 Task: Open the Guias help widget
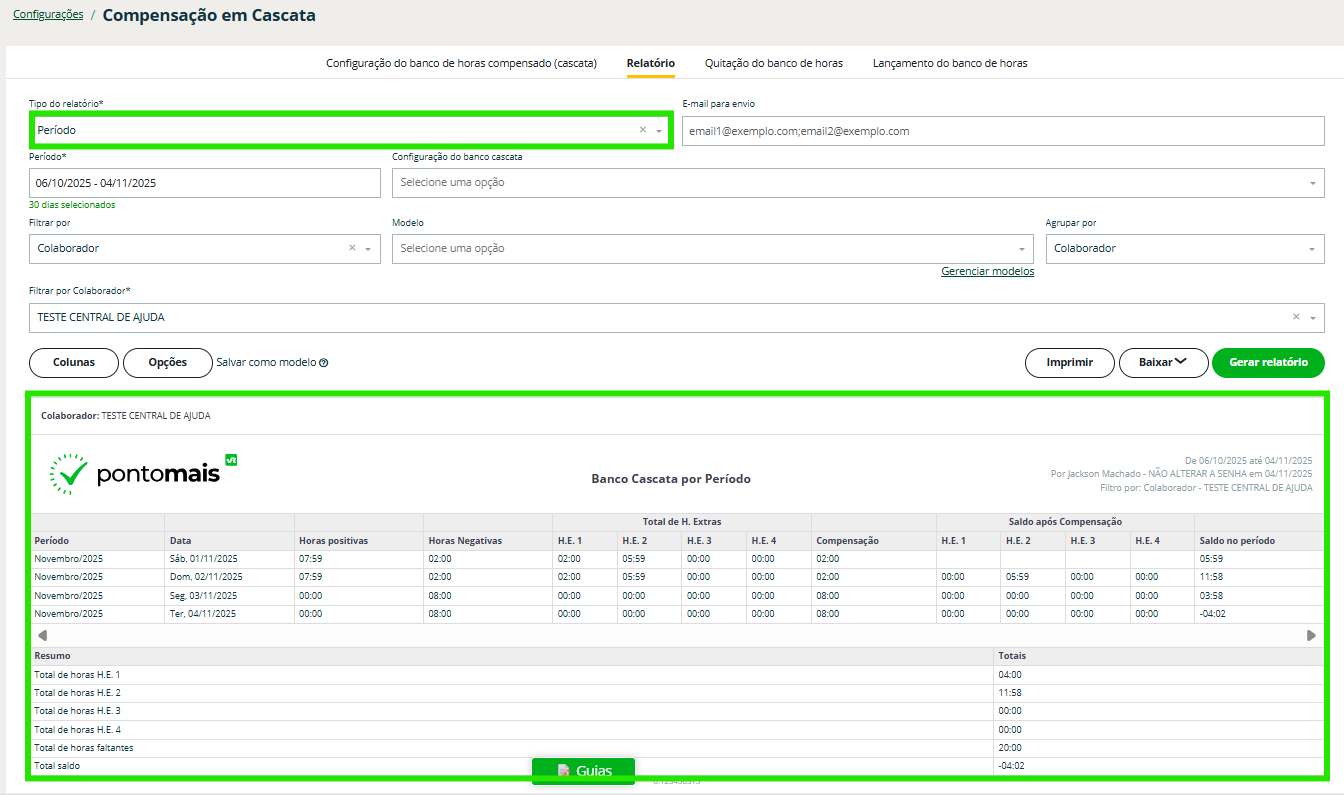tap(583, 771)
